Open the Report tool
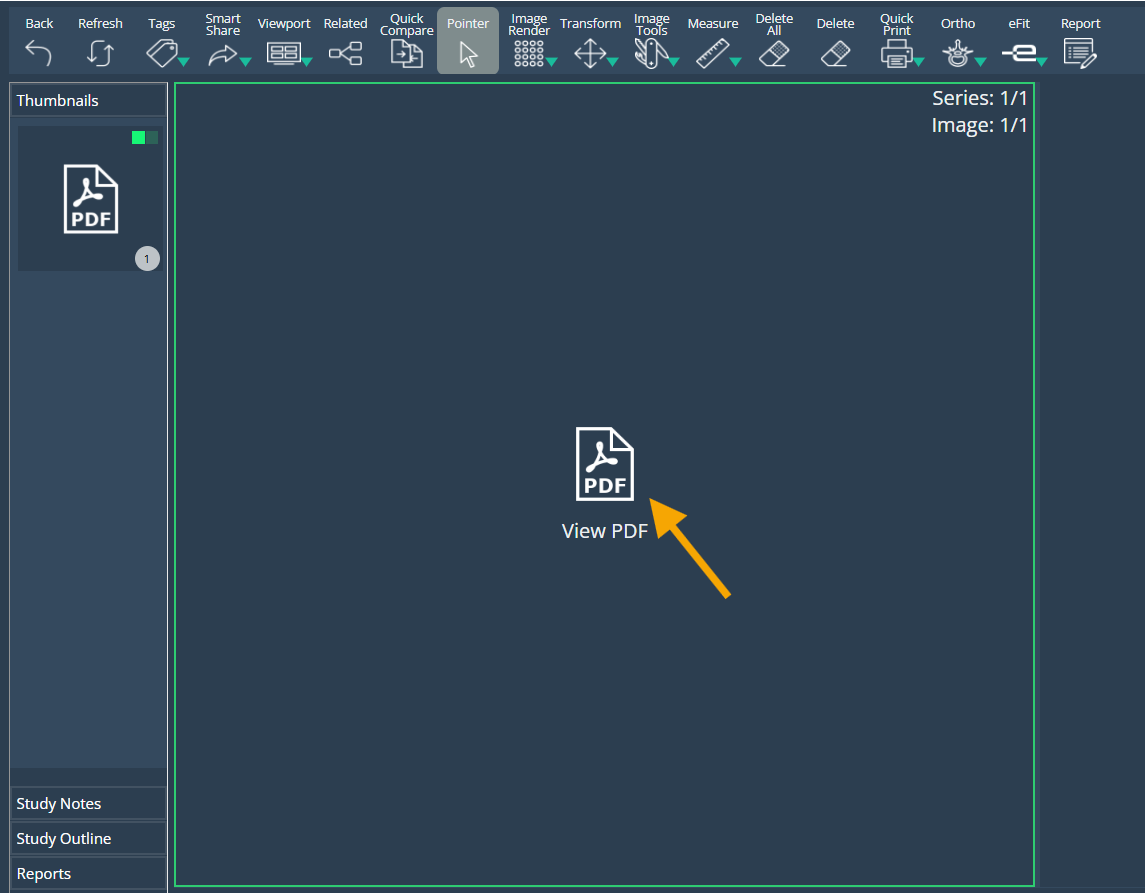 (x=1080, y=53)
